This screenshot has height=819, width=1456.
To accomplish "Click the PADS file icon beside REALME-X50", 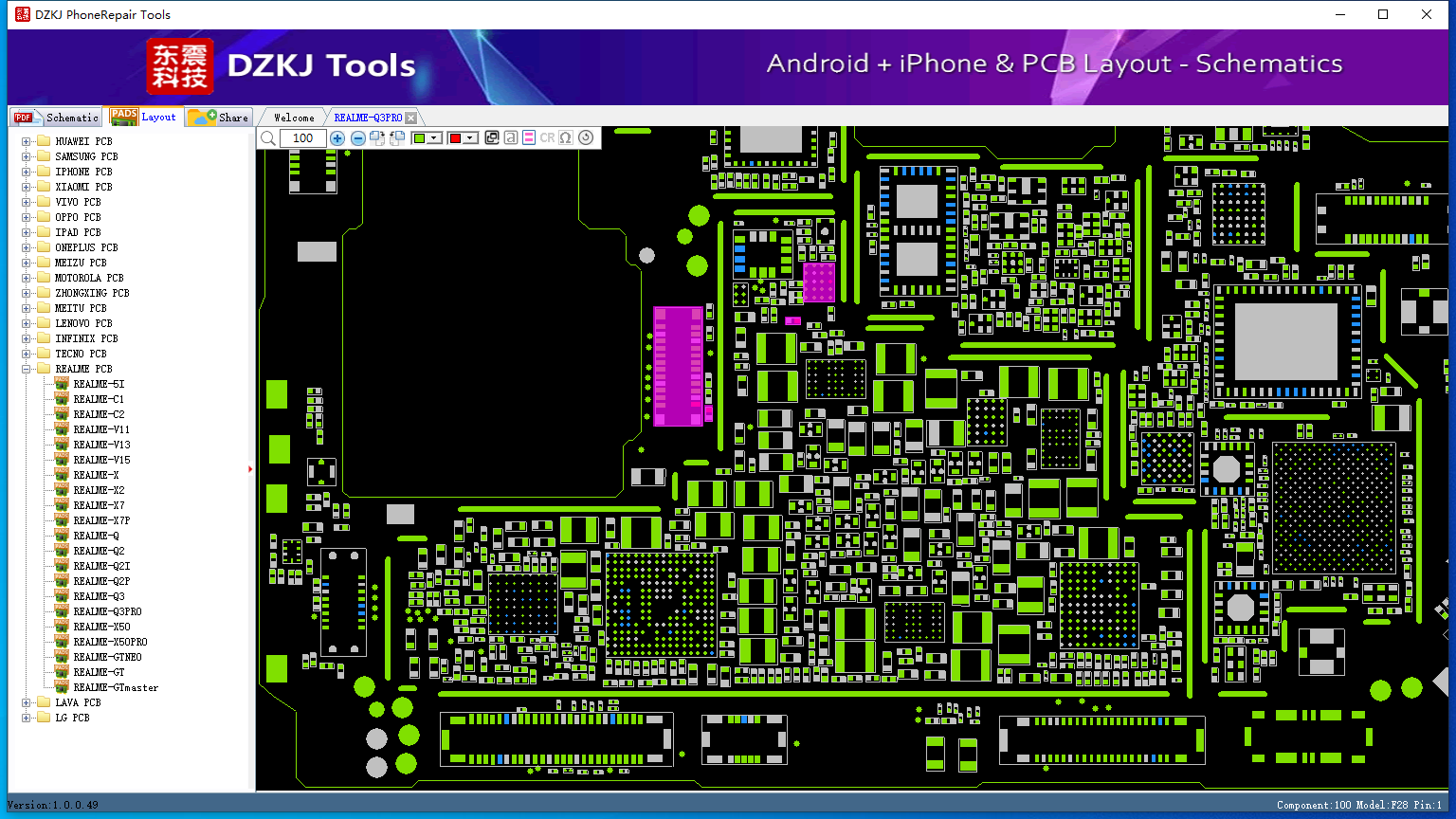I will pos(62,627).
